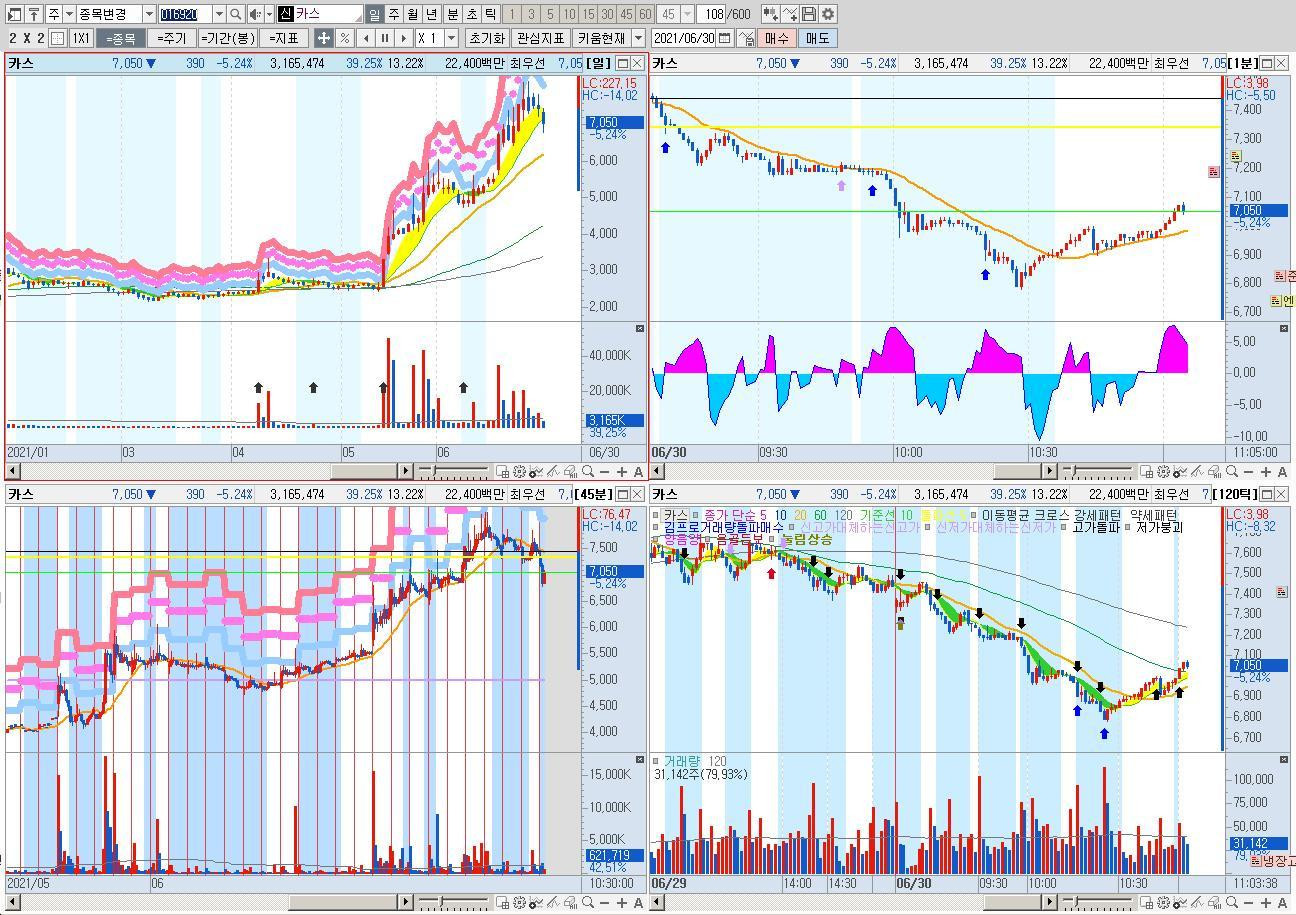Click the 매수 buy button

(776, 38)
